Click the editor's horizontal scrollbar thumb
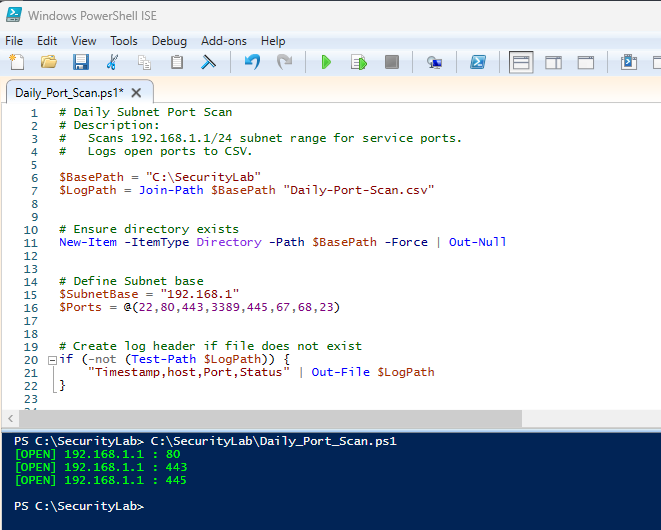The width and height of the screenshot is (661, 530). coord(270,419)
